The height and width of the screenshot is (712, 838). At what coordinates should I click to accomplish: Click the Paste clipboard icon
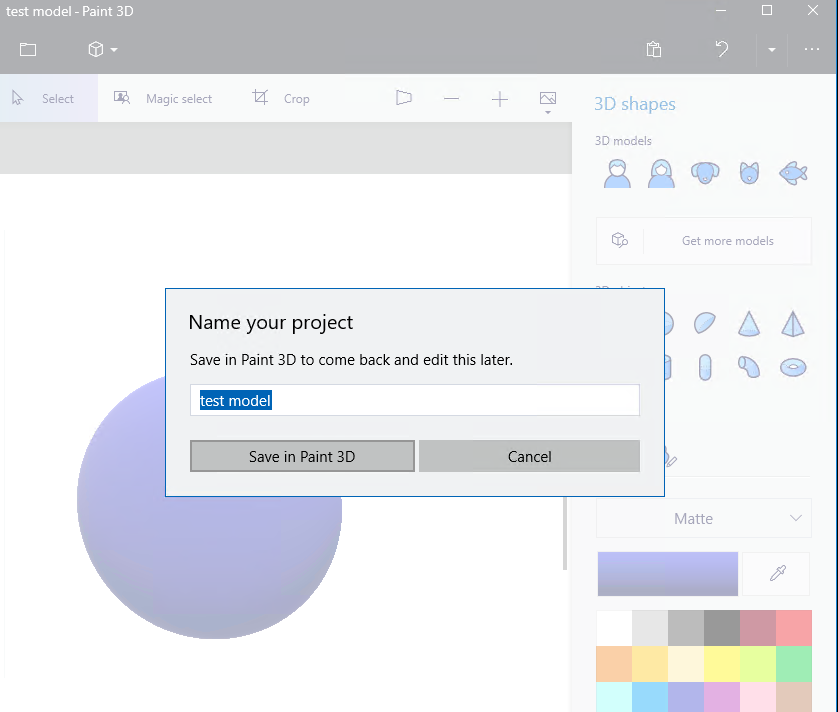pos(654,49)
